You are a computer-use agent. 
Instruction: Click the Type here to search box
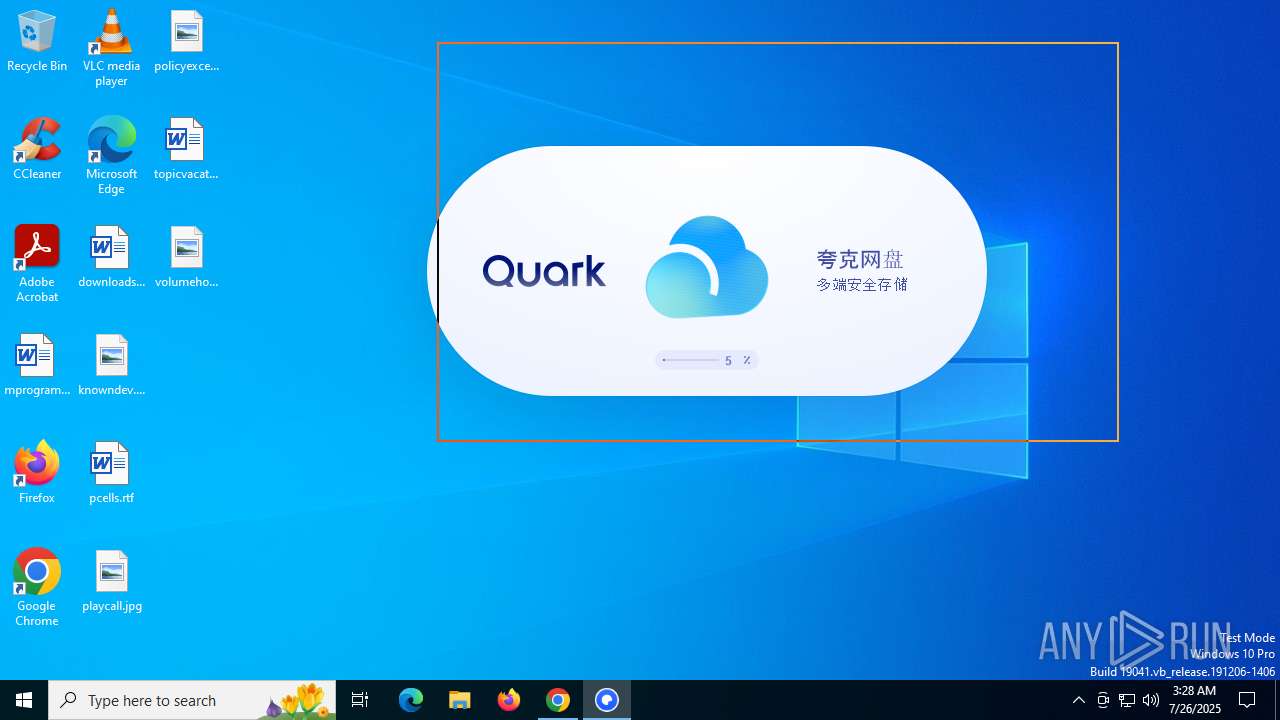192,700
